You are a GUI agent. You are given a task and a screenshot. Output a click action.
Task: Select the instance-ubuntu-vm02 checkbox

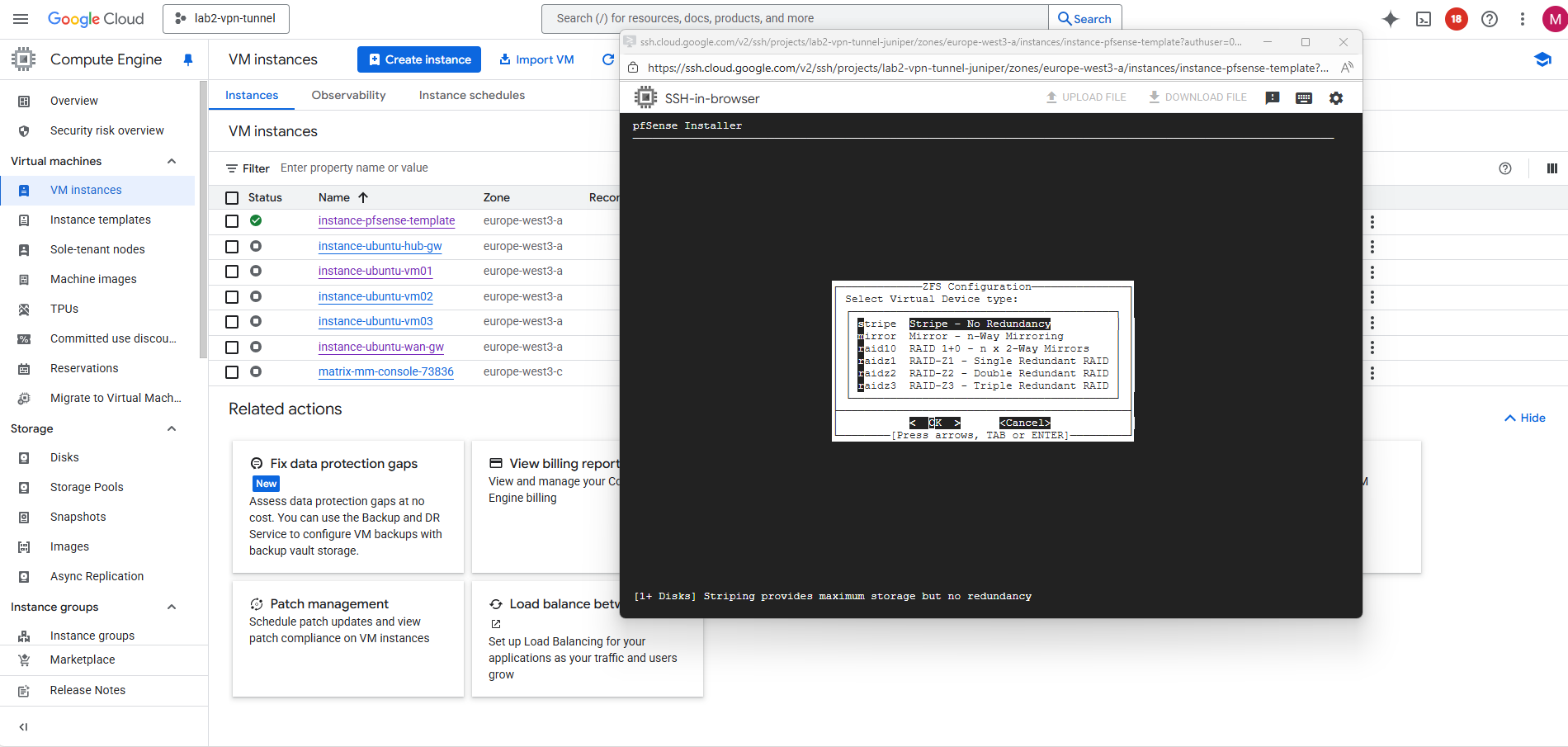(x=232, y=297)
